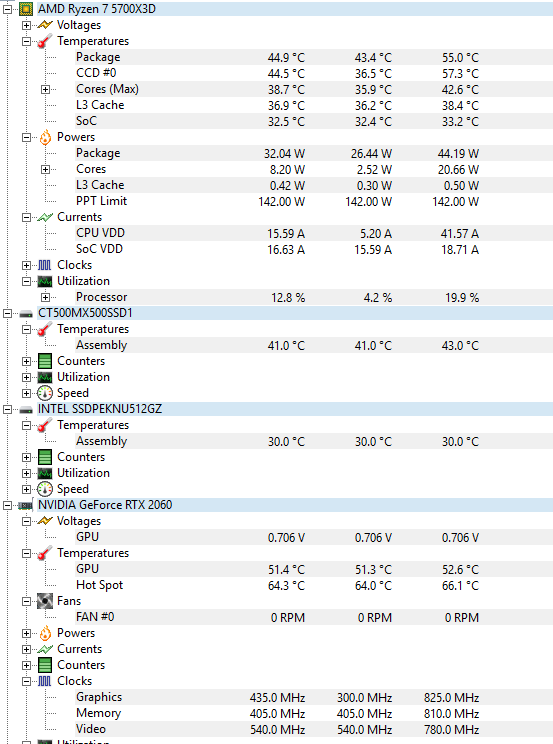Click INTEL SSD Speed gauge icon

click(x=45, y=489)
